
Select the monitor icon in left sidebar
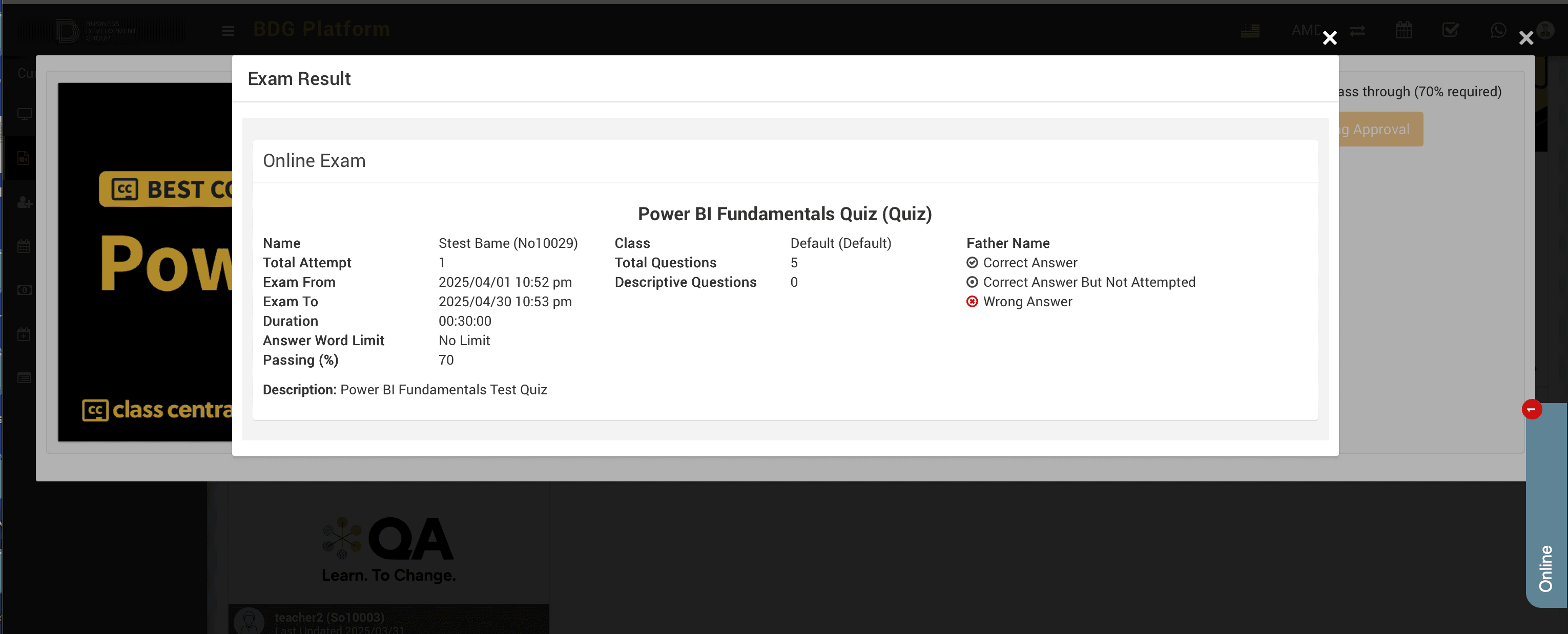[x=25, y=114]
